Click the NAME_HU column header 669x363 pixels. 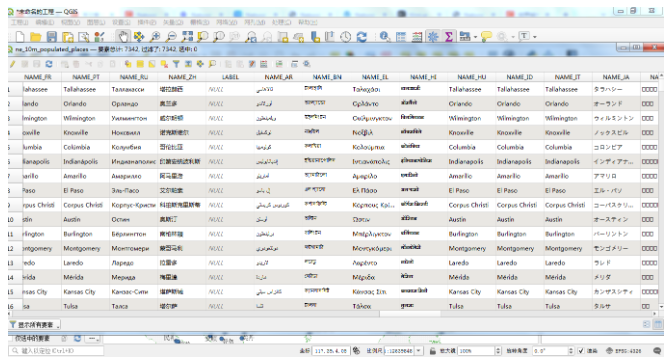471,77
